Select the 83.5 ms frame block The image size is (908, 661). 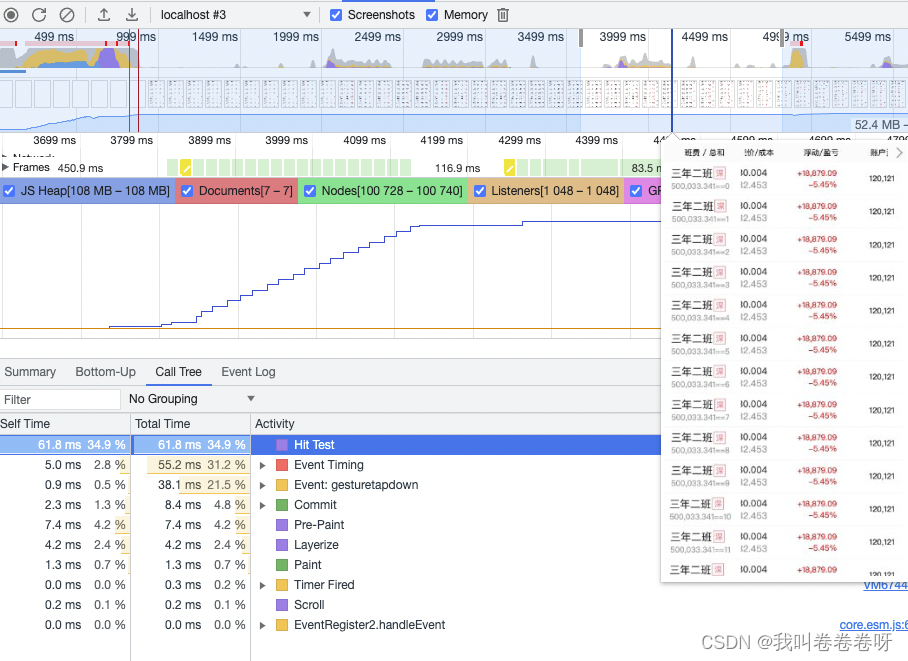(646, 168)
